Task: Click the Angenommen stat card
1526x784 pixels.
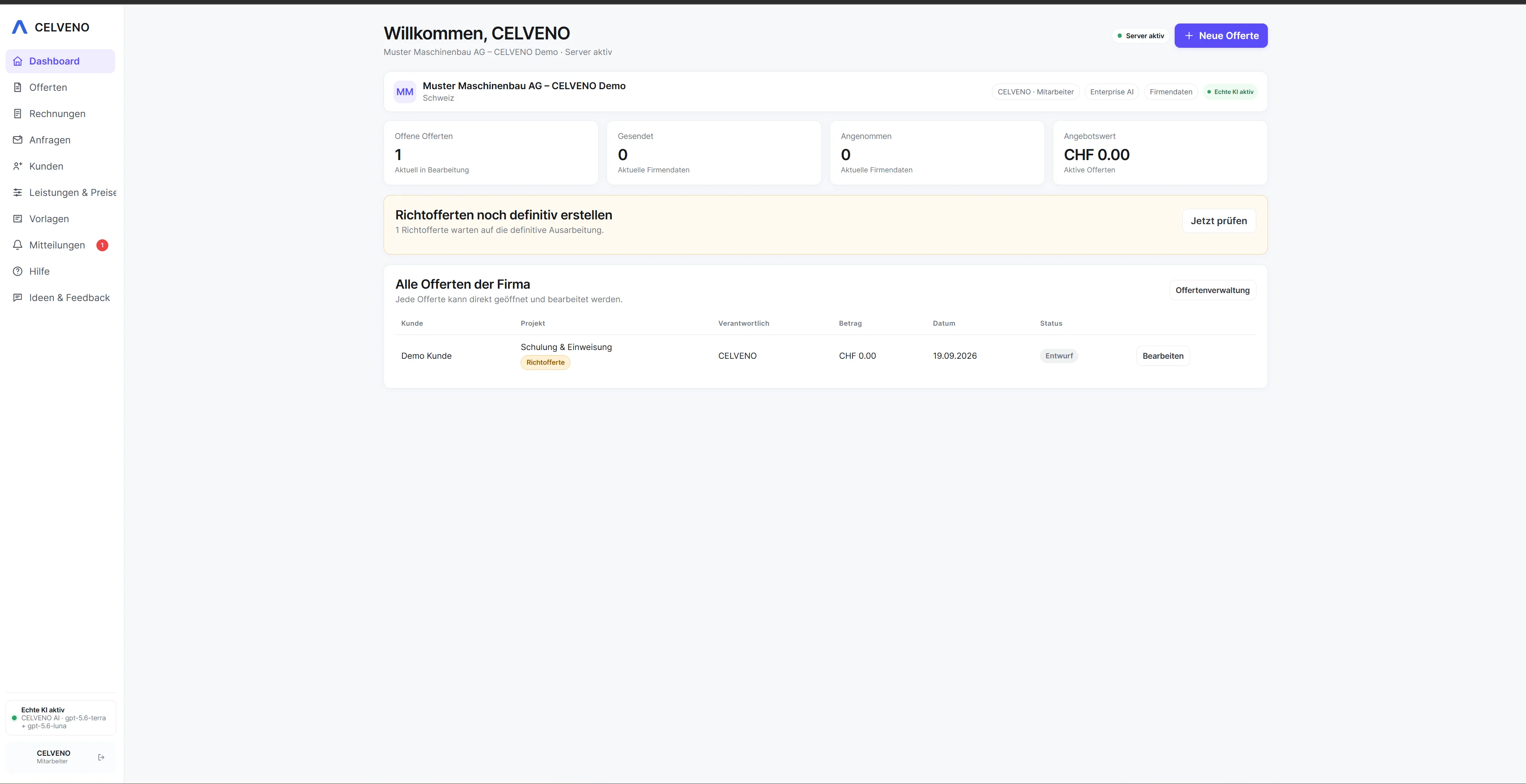Action: (x=937, y=153)
